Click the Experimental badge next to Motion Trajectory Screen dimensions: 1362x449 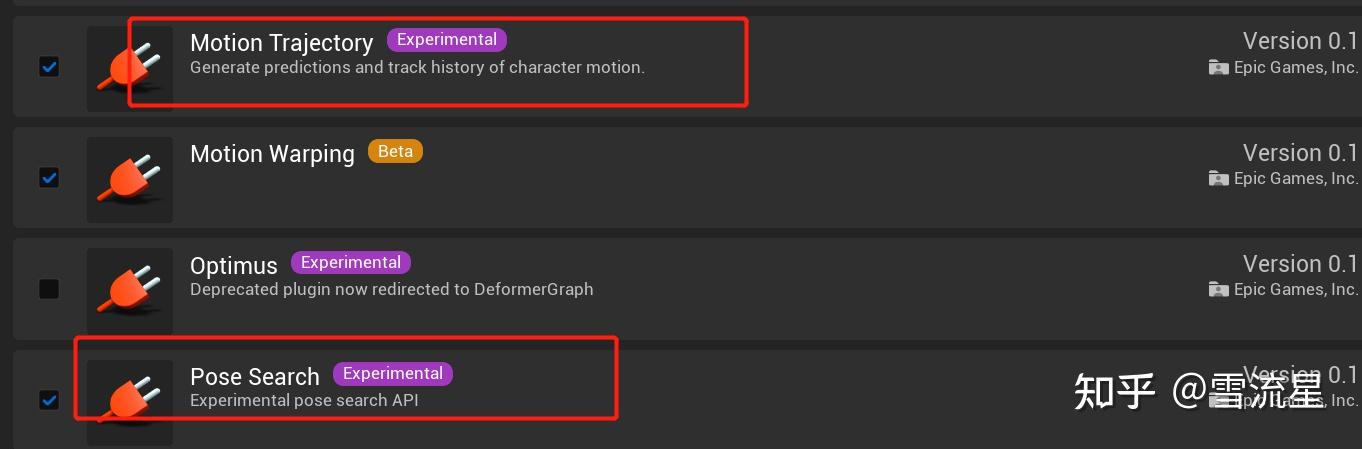click(447, 40)
